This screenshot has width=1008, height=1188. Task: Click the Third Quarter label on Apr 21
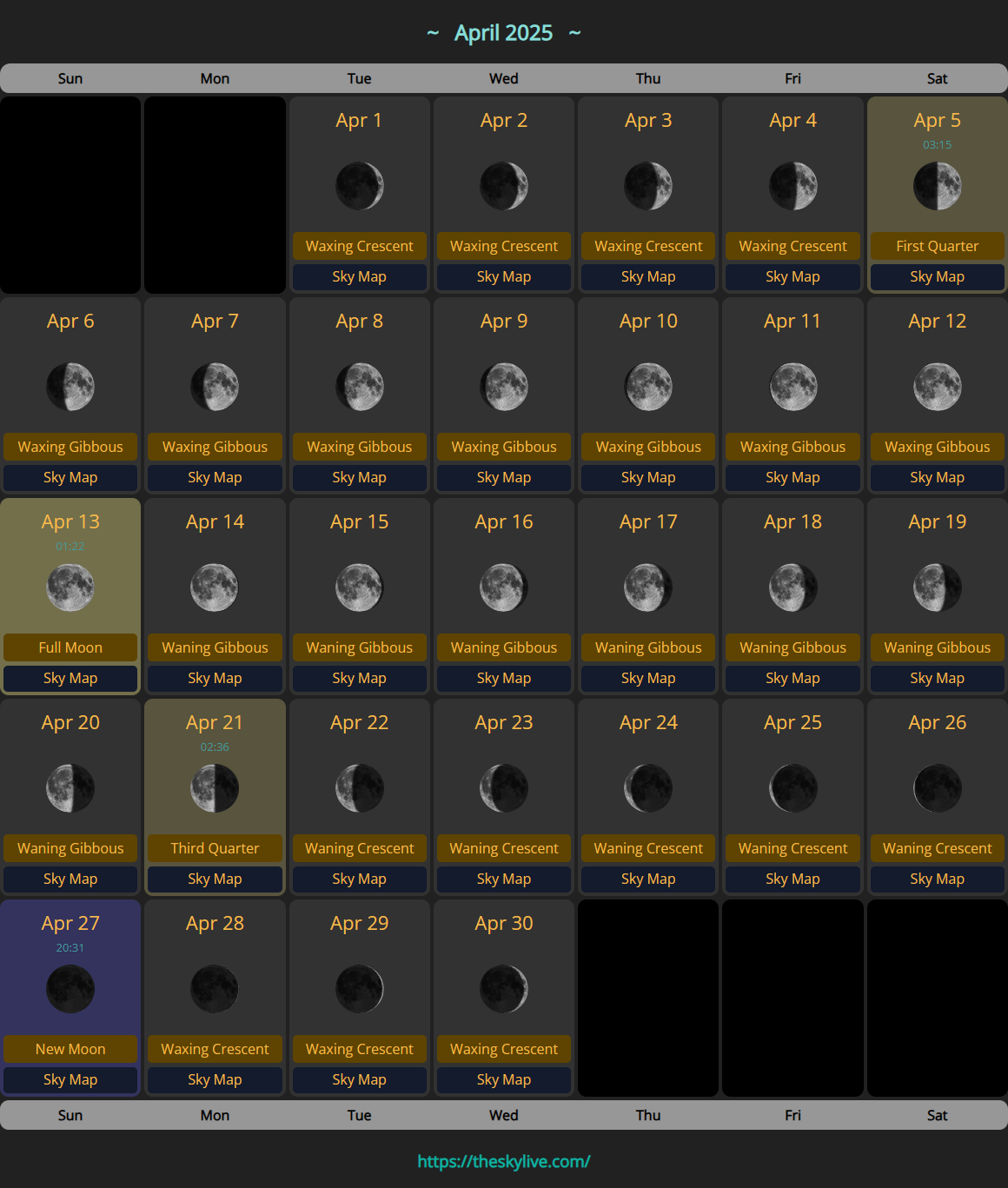215,848
